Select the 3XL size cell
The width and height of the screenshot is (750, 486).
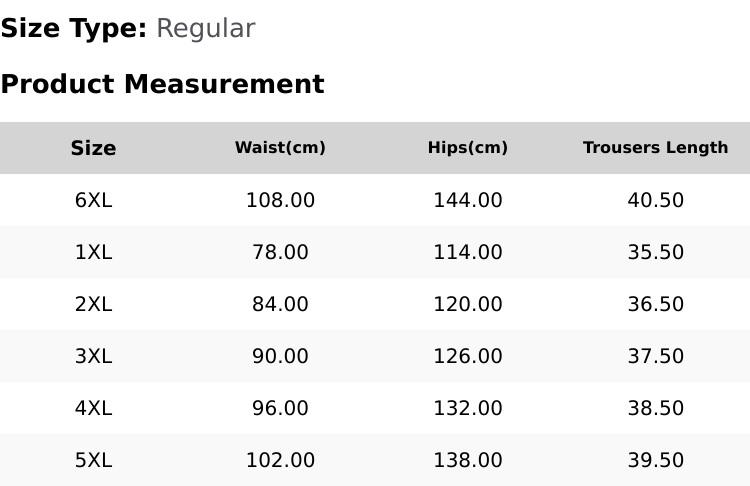[93, 356]
